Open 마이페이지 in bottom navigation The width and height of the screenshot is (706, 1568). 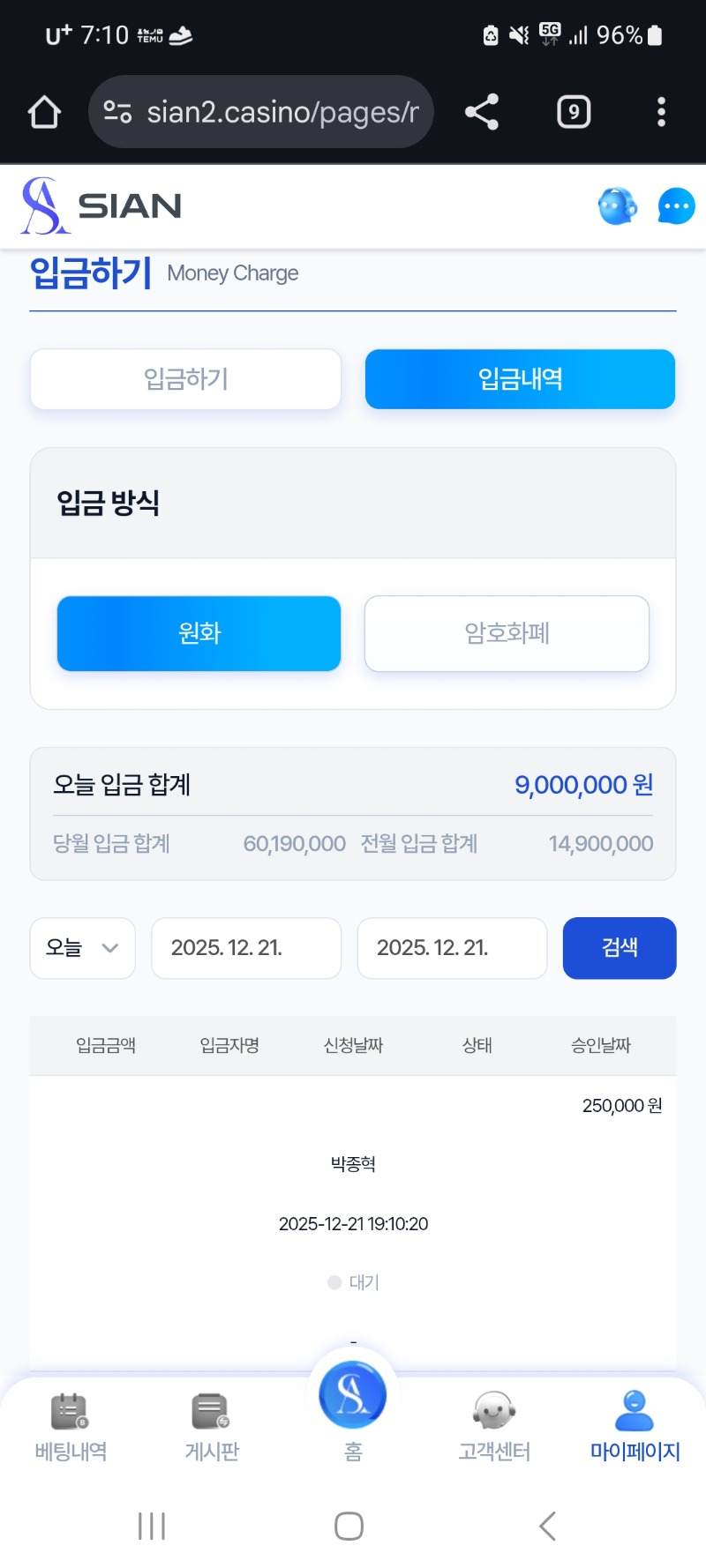(635, 1427)
